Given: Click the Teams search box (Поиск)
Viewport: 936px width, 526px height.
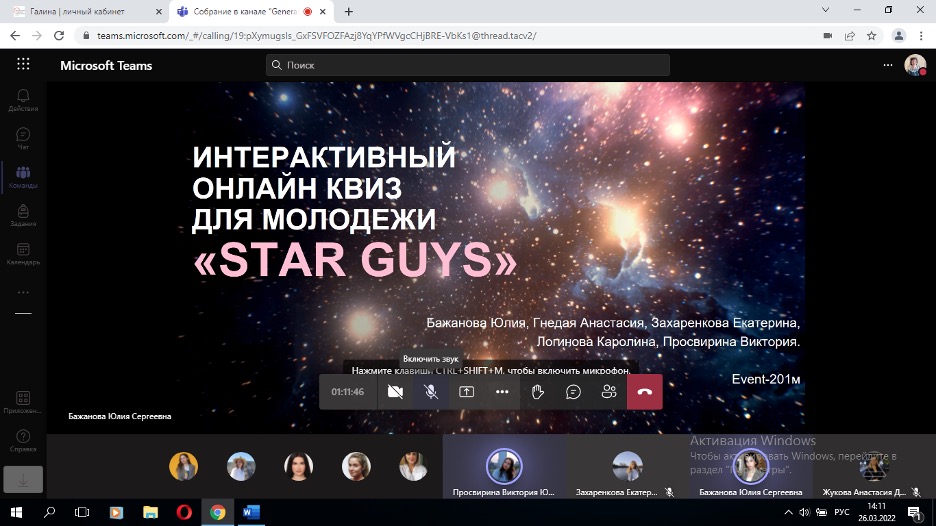Looking at the screenshot, I should pyautogui.click(x=468, y=65).
